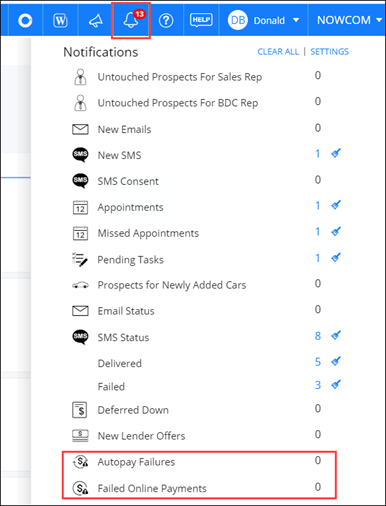The image size is (386, 506).
Task: Click the Autopay Failures dollar warning icon
Action: pos(80,462)
